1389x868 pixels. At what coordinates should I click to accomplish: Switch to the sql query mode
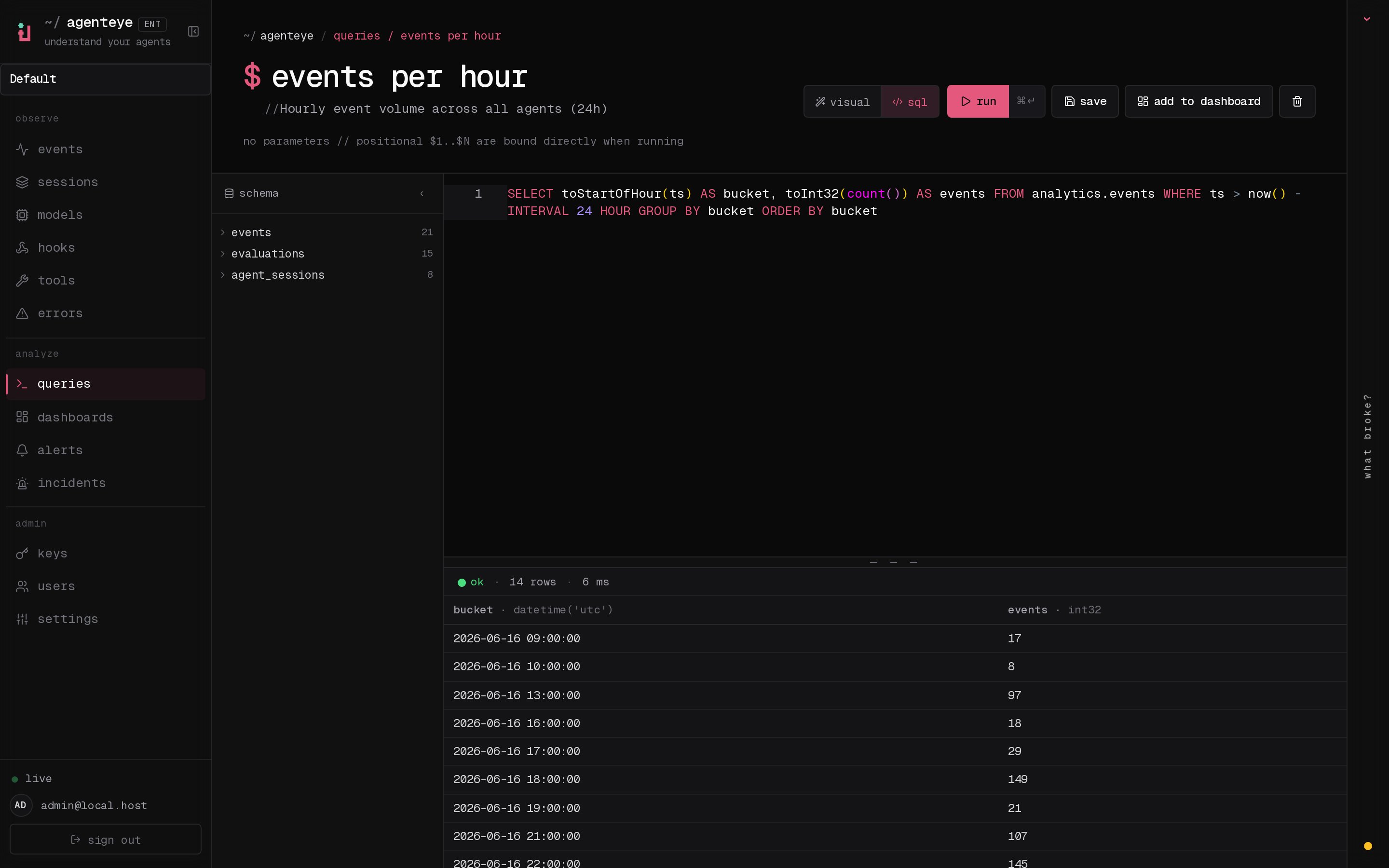(x=910, y=102)
